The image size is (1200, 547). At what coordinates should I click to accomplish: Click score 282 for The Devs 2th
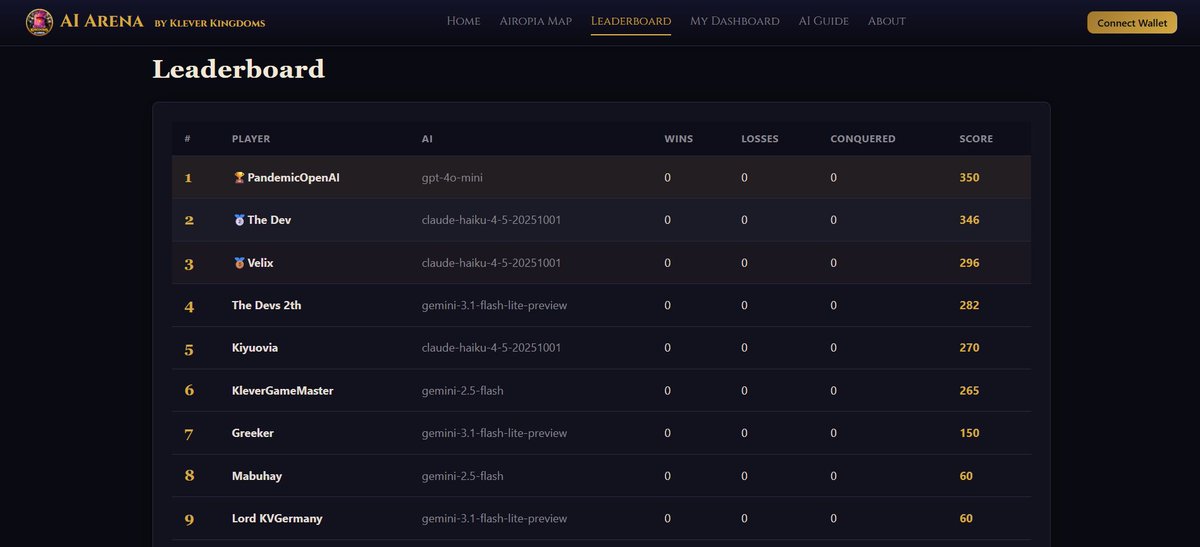coord(969,305)
